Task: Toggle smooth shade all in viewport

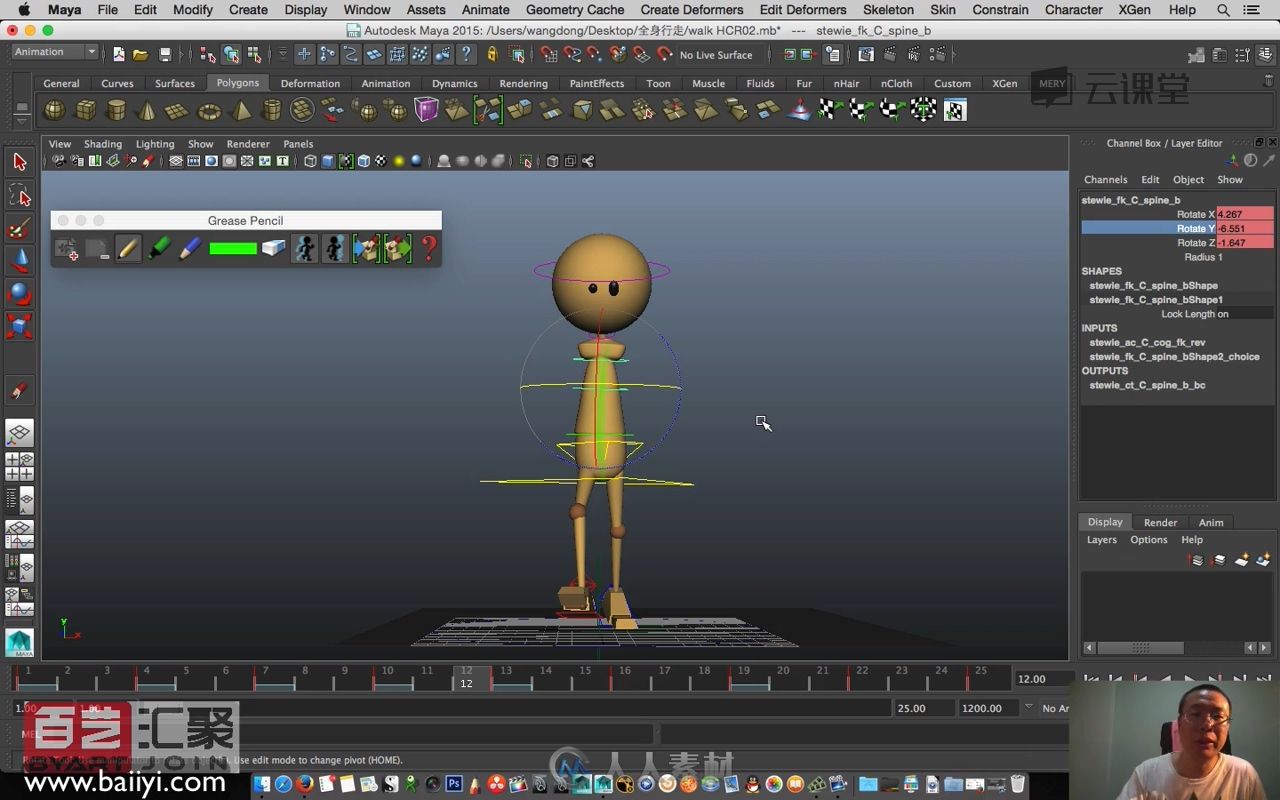Action: tap(328, 161)
